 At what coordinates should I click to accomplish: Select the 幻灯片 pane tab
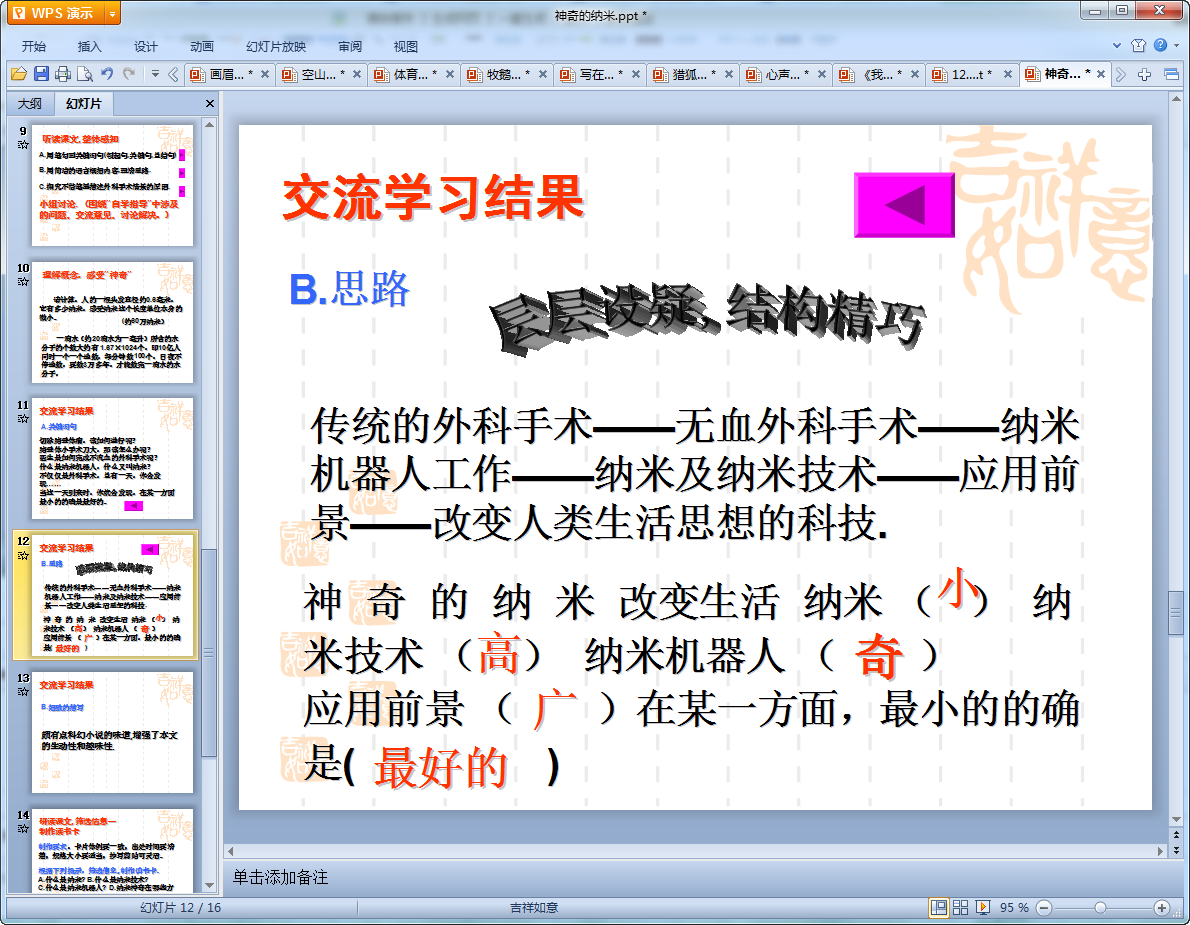click(x=83, y=103)
